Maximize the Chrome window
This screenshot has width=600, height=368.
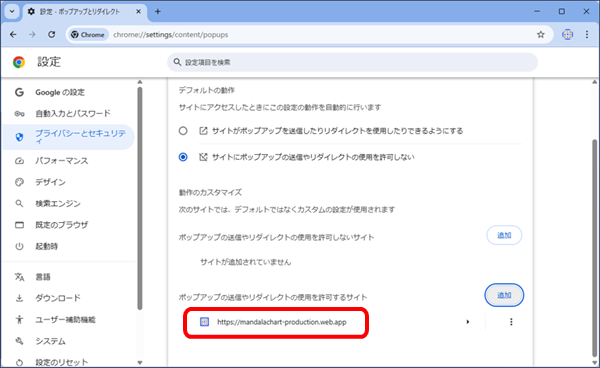click(561, 11)
